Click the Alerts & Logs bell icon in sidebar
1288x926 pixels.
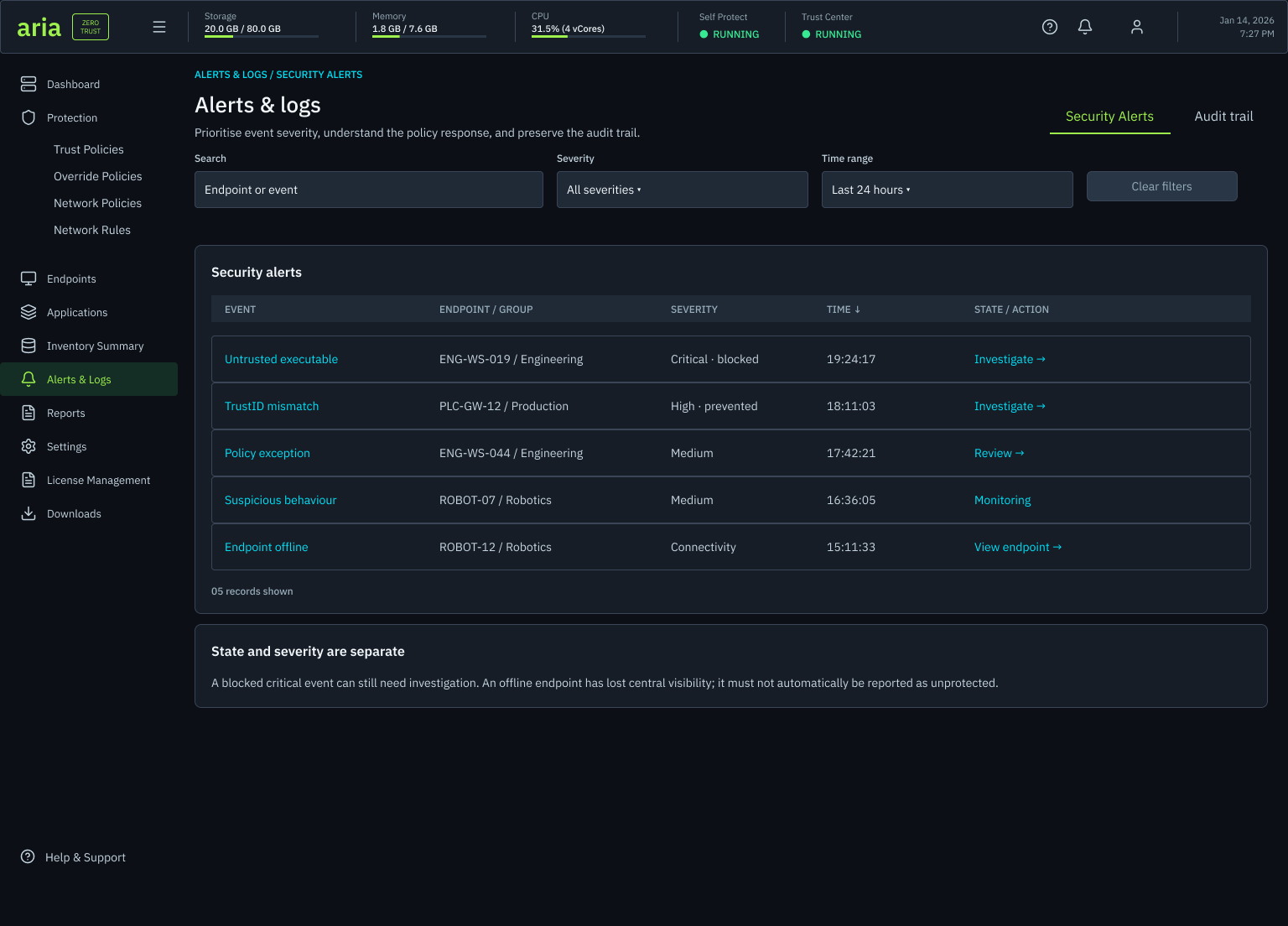tap(29, 379)
